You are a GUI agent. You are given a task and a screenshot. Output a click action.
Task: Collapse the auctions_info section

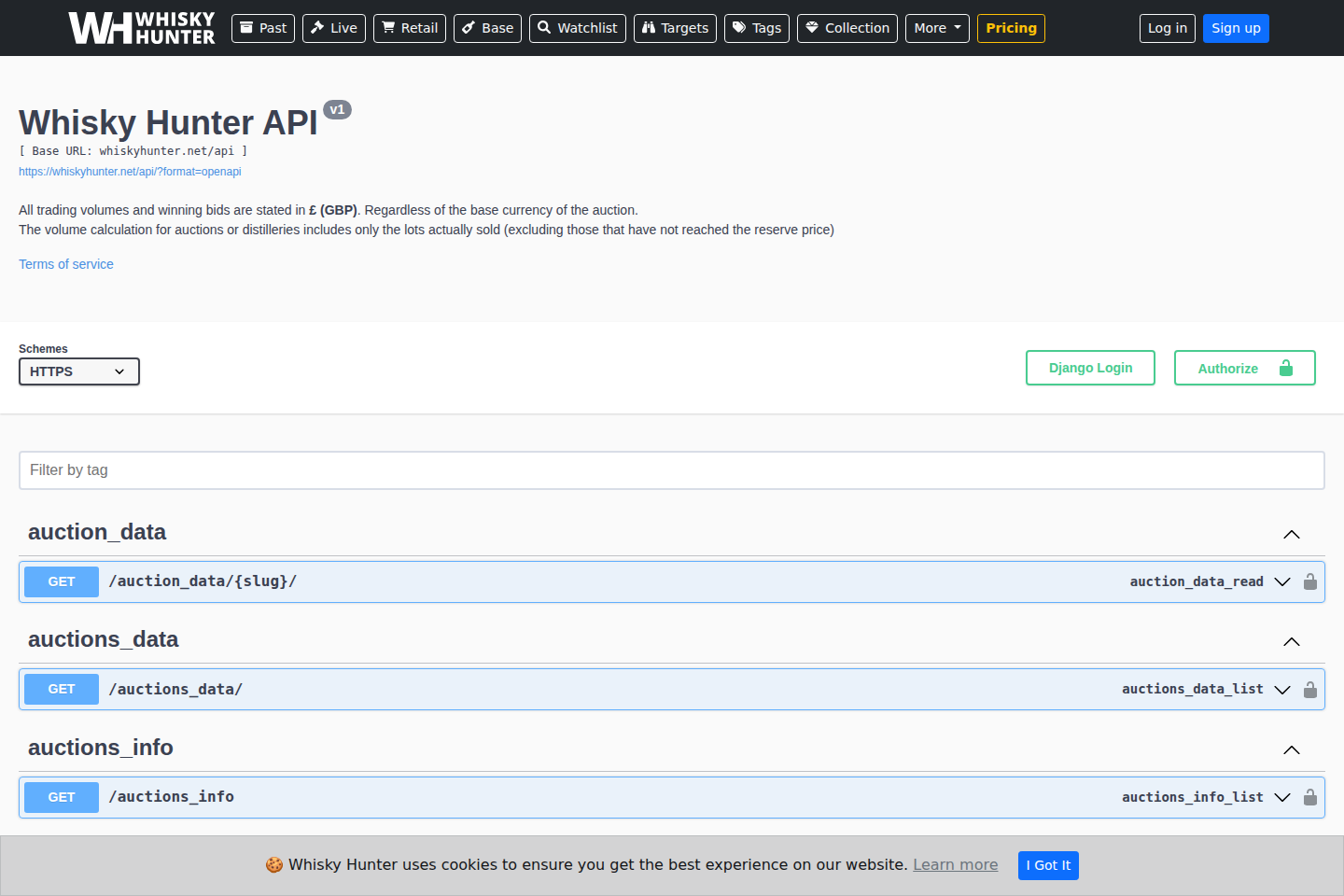click(x=1291, y=749)
